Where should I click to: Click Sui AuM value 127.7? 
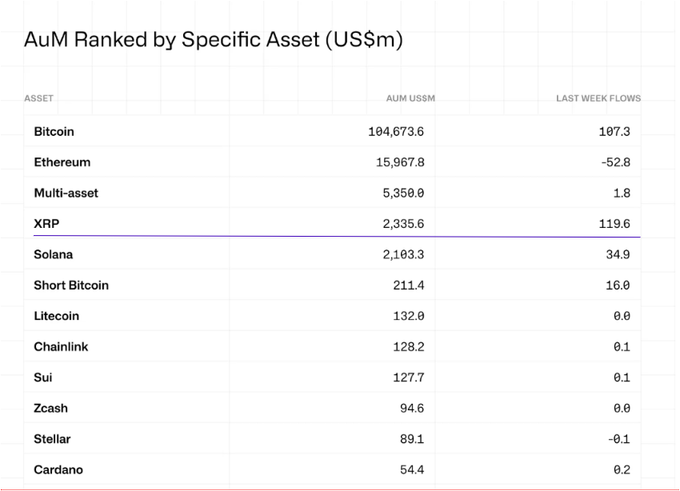pos(409,378)
